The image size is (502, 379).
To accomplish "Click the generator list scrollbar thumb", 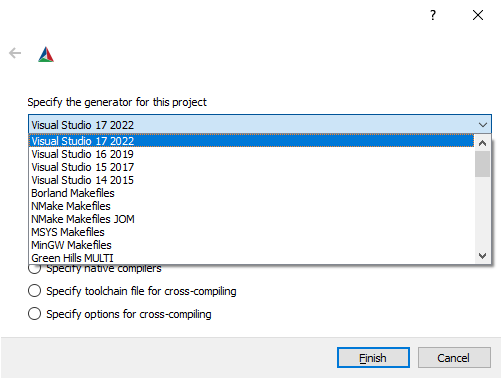I will (482, 164).
